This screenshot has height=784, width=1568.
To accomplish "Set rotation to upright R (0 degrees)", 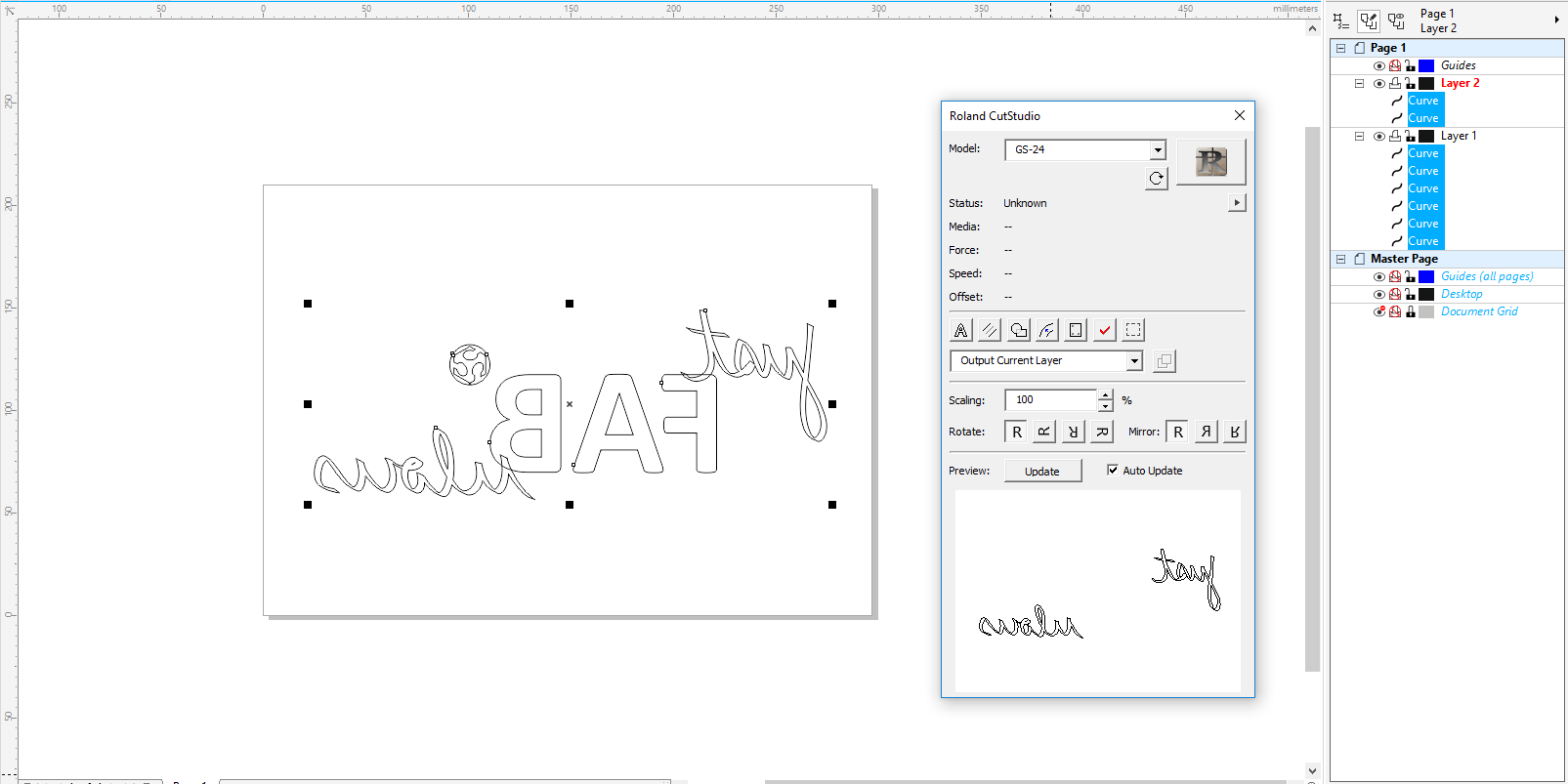I will [1017, 432].
